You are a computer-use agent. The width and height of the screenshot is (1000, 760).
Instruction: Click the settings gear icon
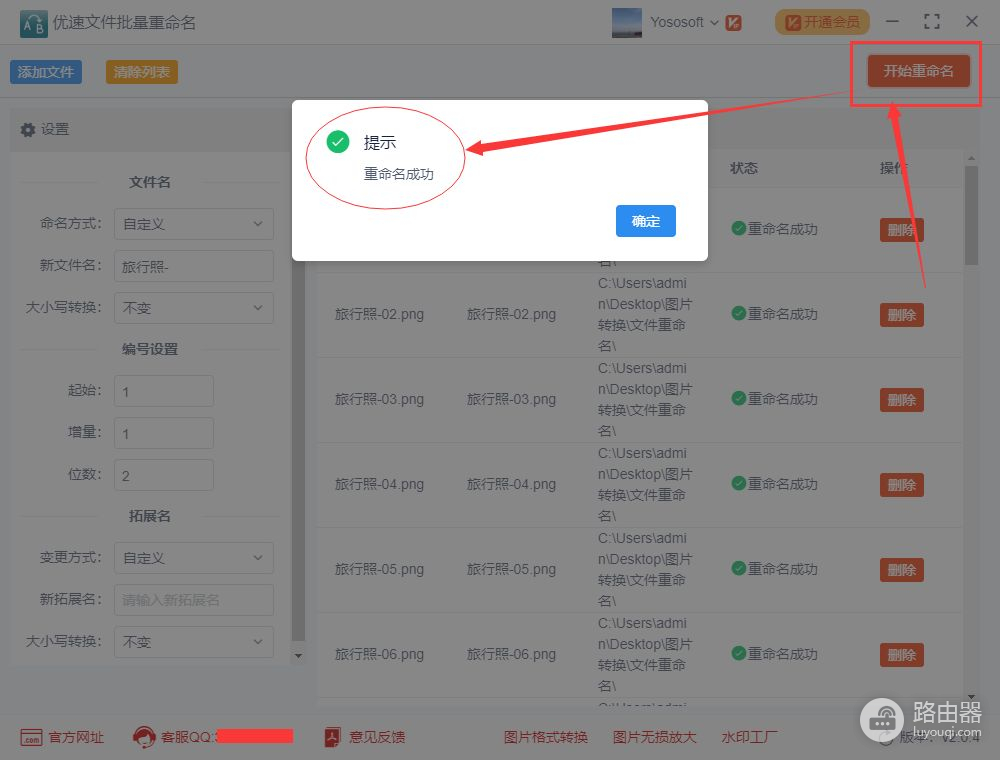[x=27, y=129]
